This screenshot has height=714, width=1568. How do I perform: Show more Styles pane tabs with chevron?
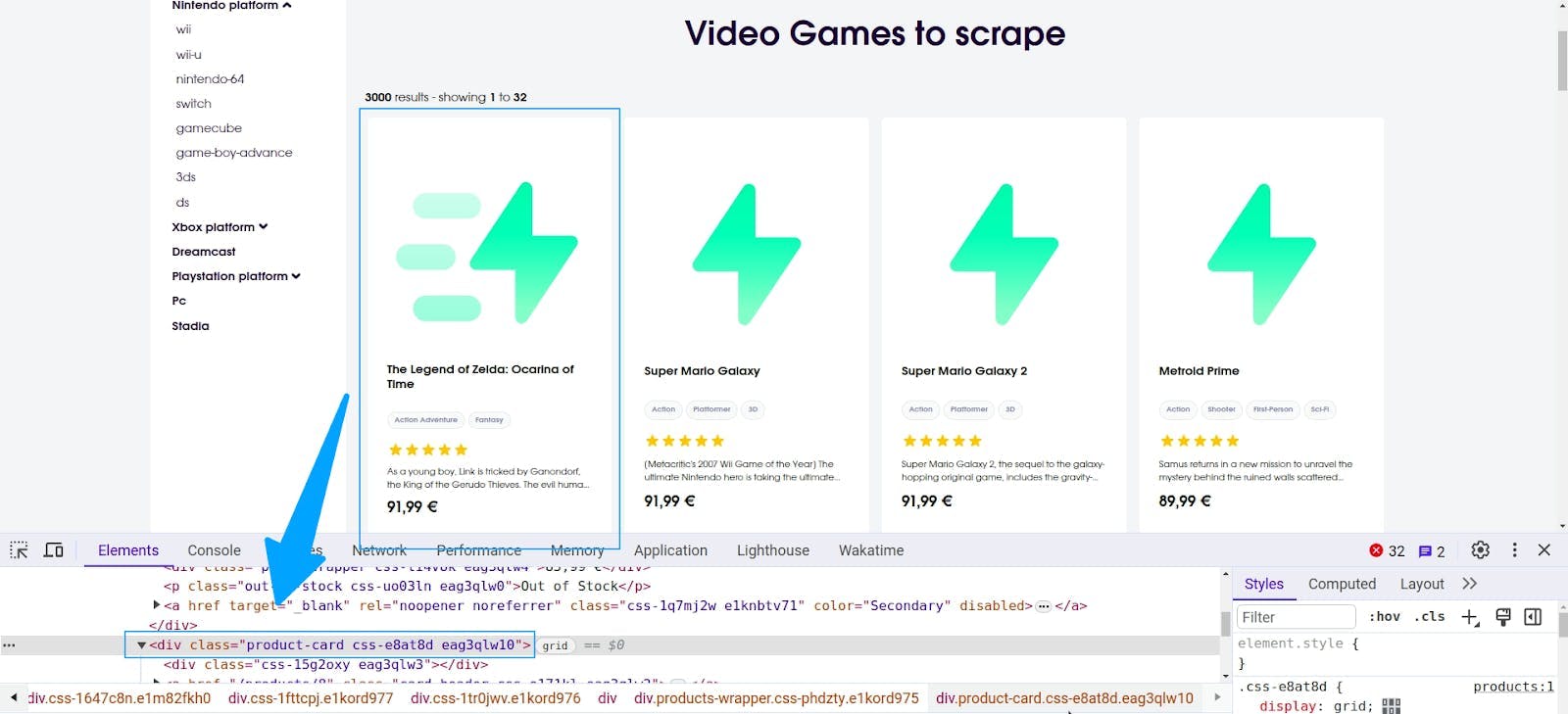[x=1469, y=584]
